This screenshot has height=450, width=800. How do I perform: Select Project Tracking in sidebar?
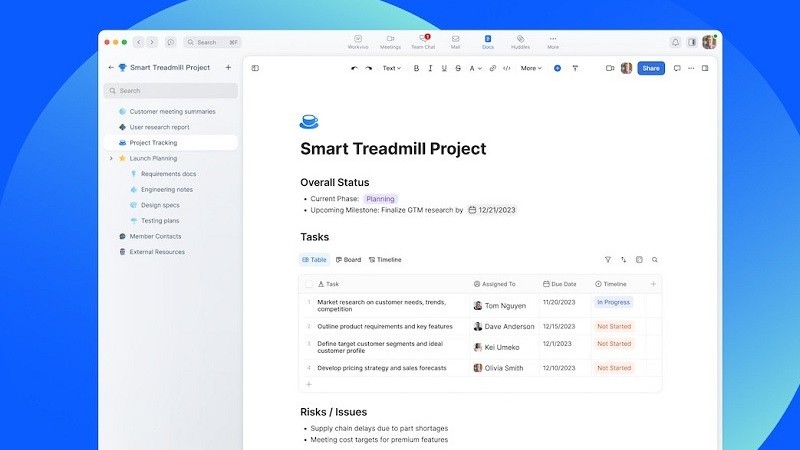click(170, 143)
